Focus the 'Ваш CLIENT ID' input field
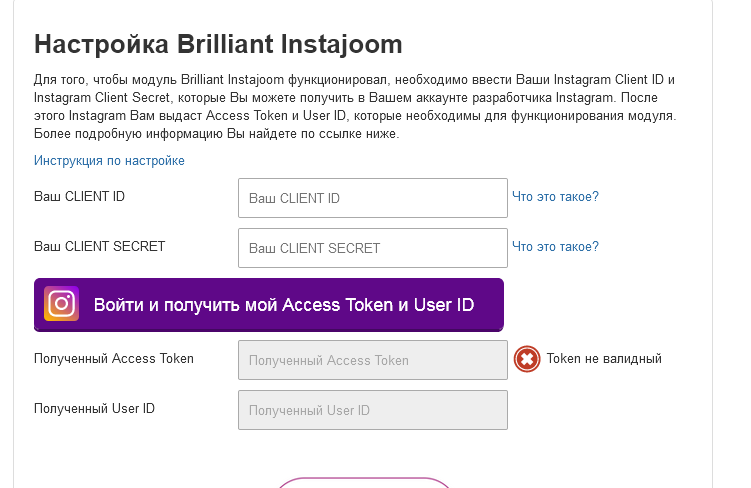 (372, 198)
